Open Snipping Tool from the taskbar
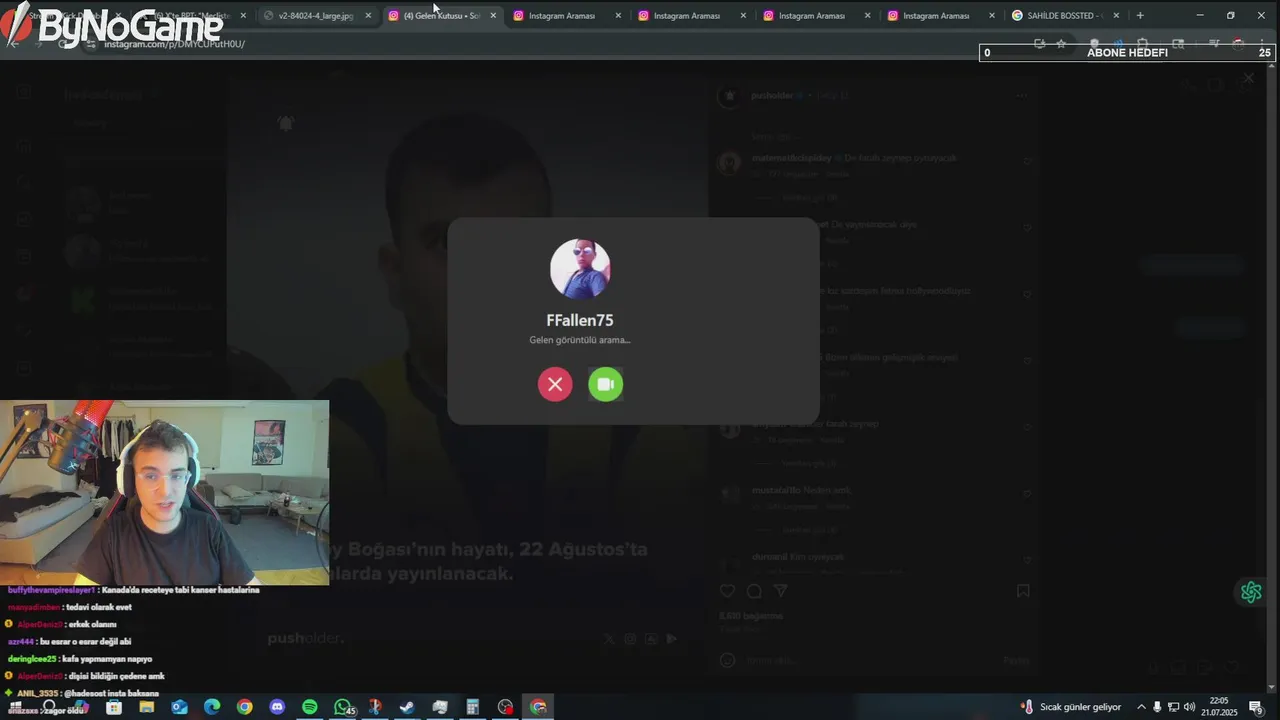The width and height of the screenshot is (1280, 720). point(375,707)
